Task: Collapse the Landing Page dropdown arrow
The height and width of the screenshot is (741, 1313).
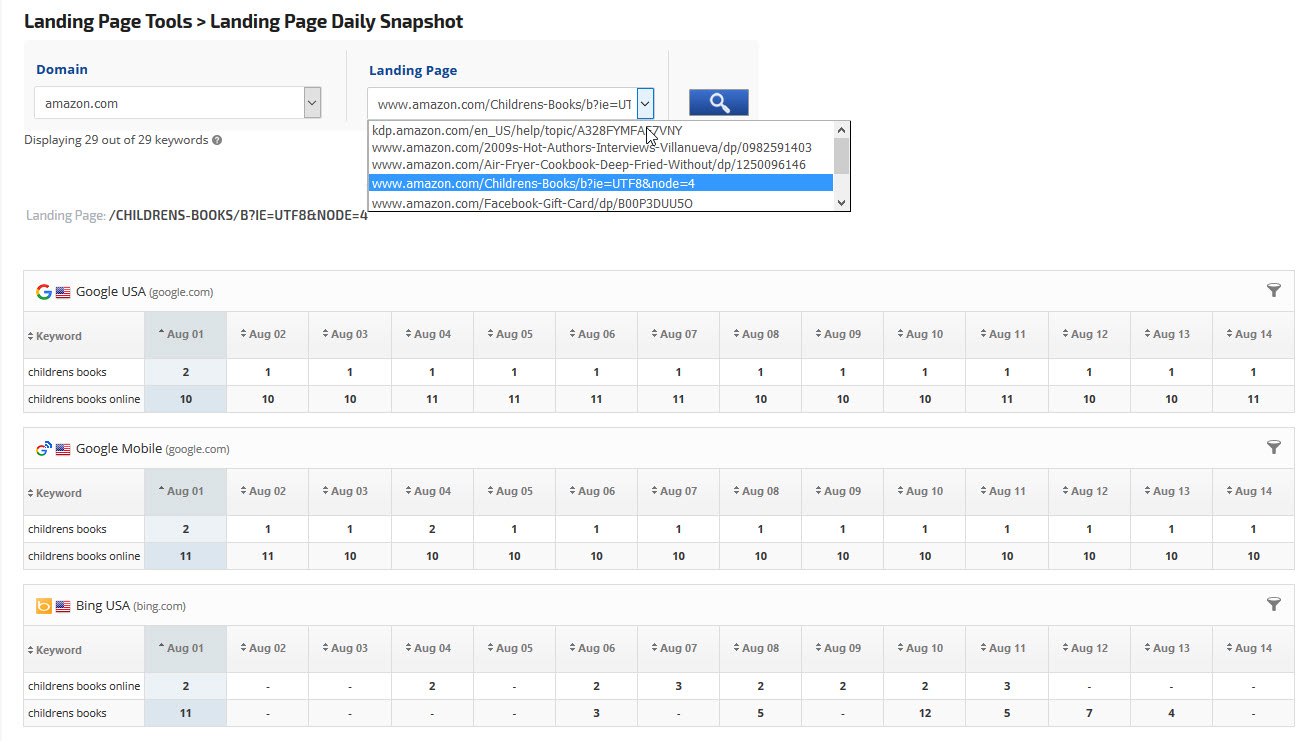Action: (x=645, y=103)
